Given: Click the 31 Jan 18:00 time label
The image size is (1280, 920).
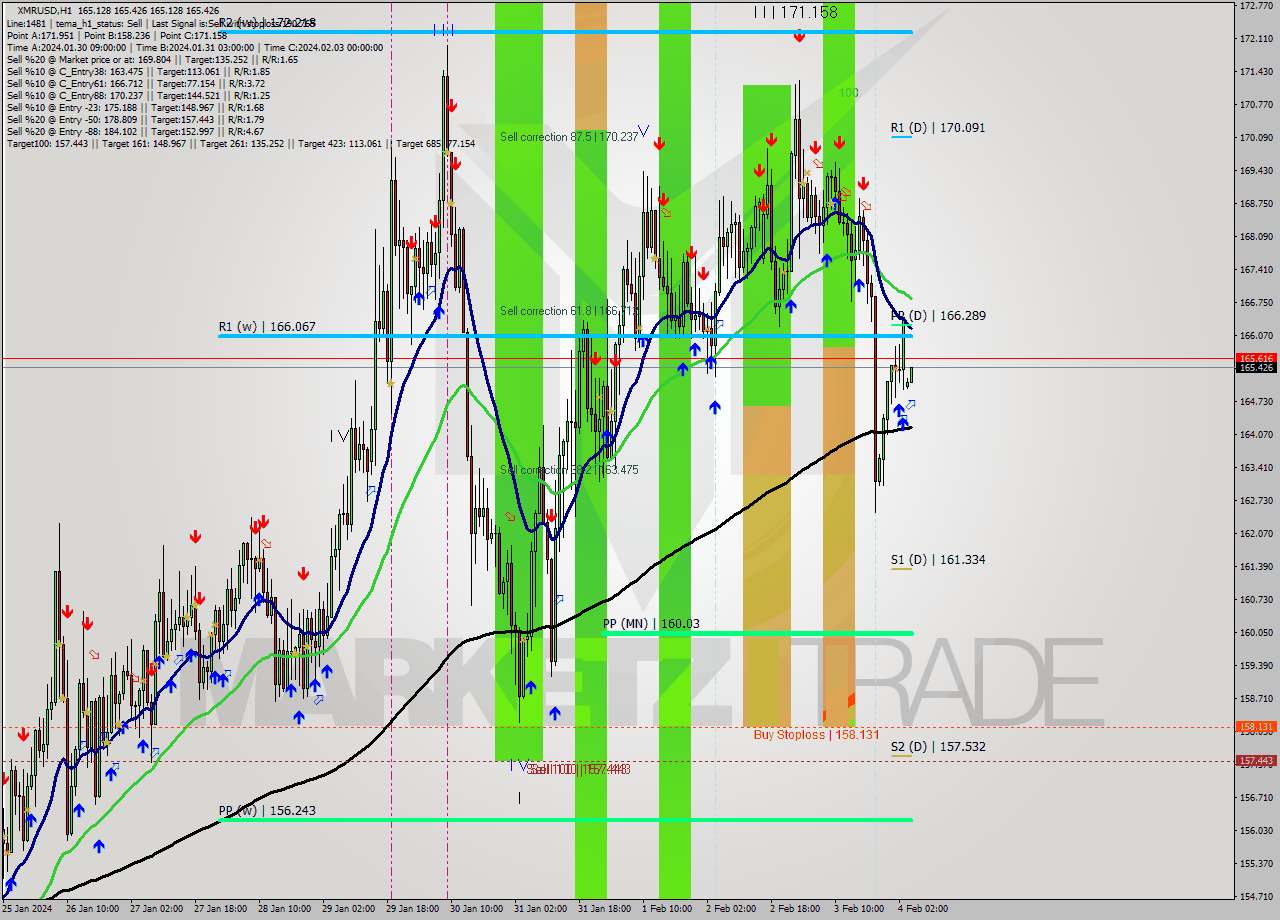Looking at the screenshot, I should tap(606, 909).
